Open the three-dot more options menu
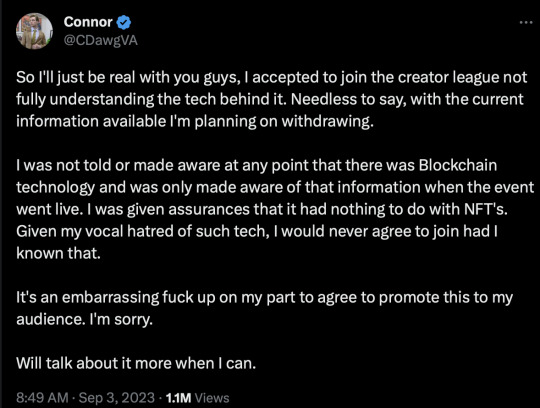540x408 pixels. (526, 22)
